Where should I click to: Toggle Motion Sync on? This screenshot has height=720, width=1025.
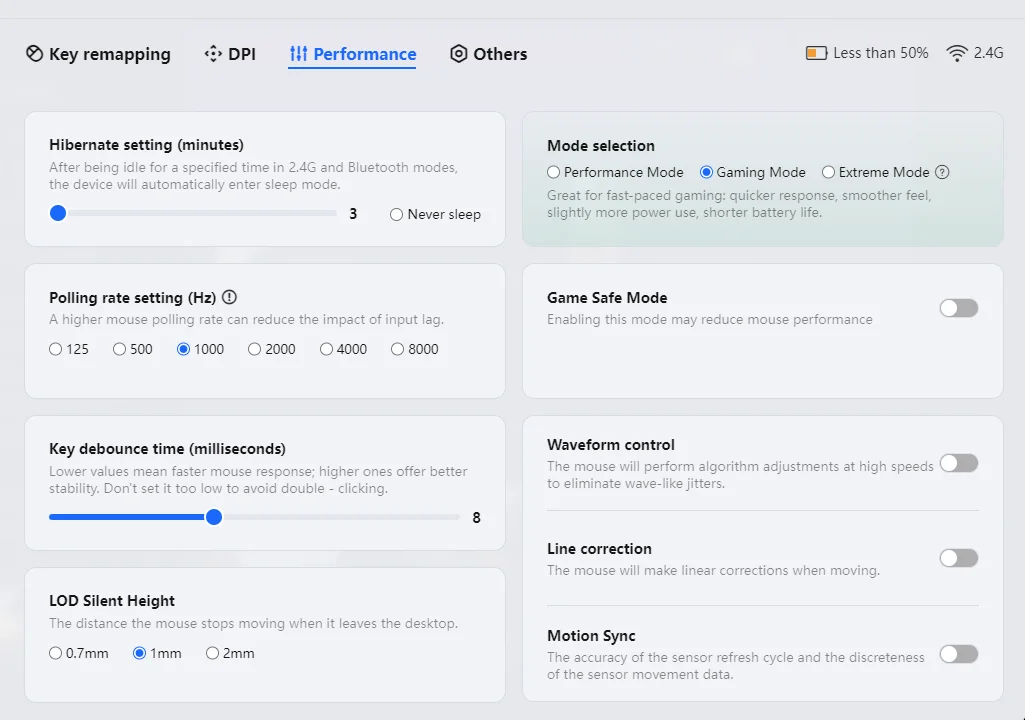(x=959, y=654)
